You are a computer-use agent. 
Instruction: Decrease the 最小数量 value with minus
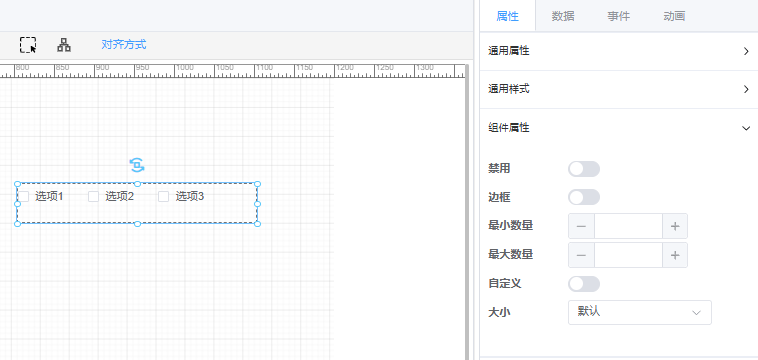[582, 226]
